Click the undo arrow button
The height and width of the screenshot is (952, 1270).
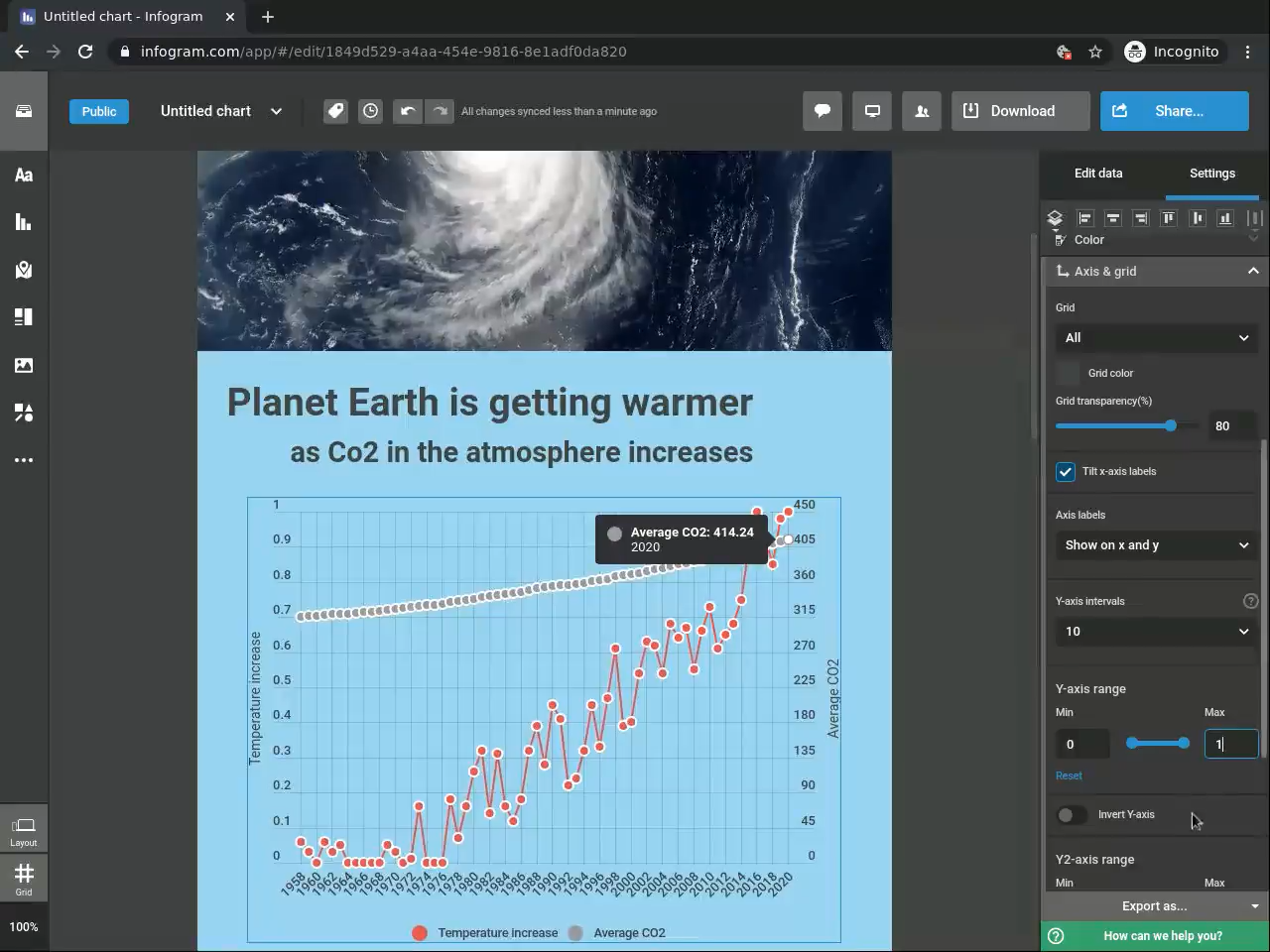click(x=407, y=111)
